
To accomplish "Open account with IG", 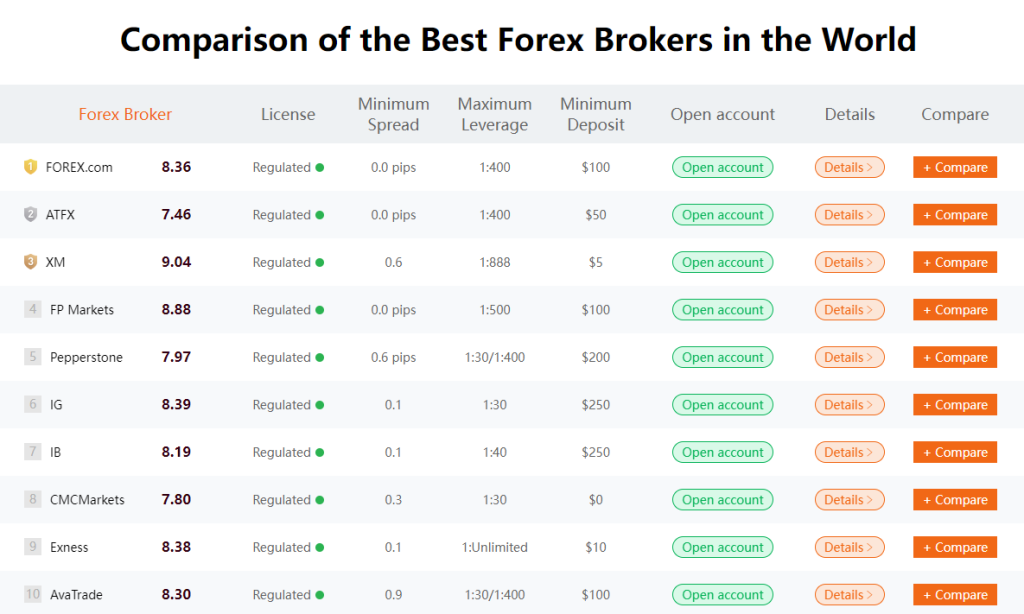I will [x=722, y=405].
